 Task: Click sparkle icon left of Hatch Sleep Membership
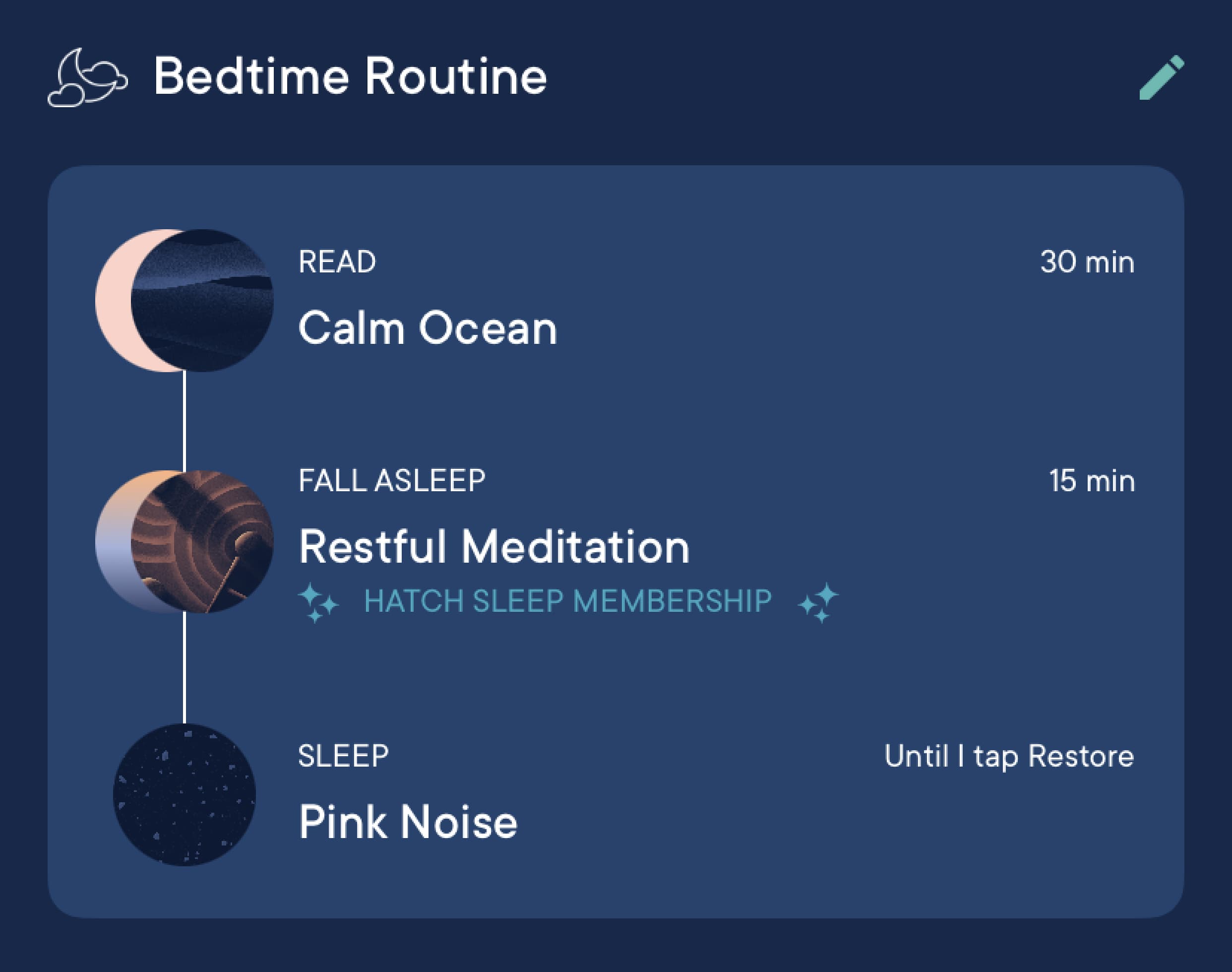(318, 603)
